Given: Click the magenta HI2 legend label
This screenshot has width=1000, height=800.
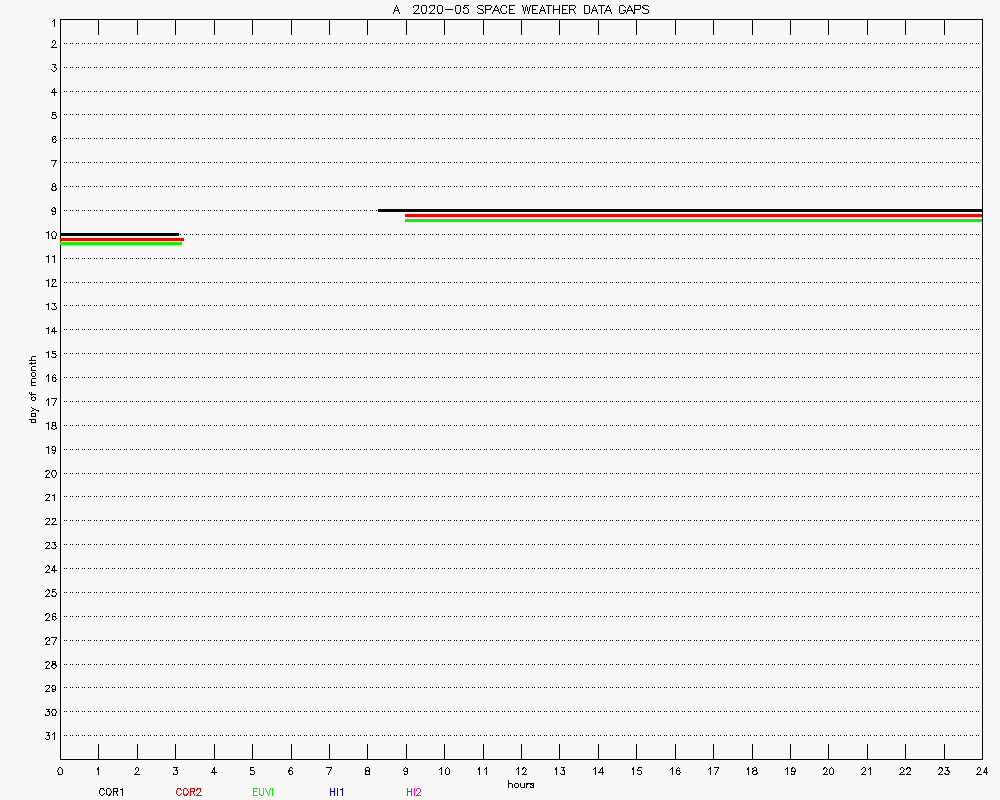Looking at the screenshot, I should [x=413, y=792].
